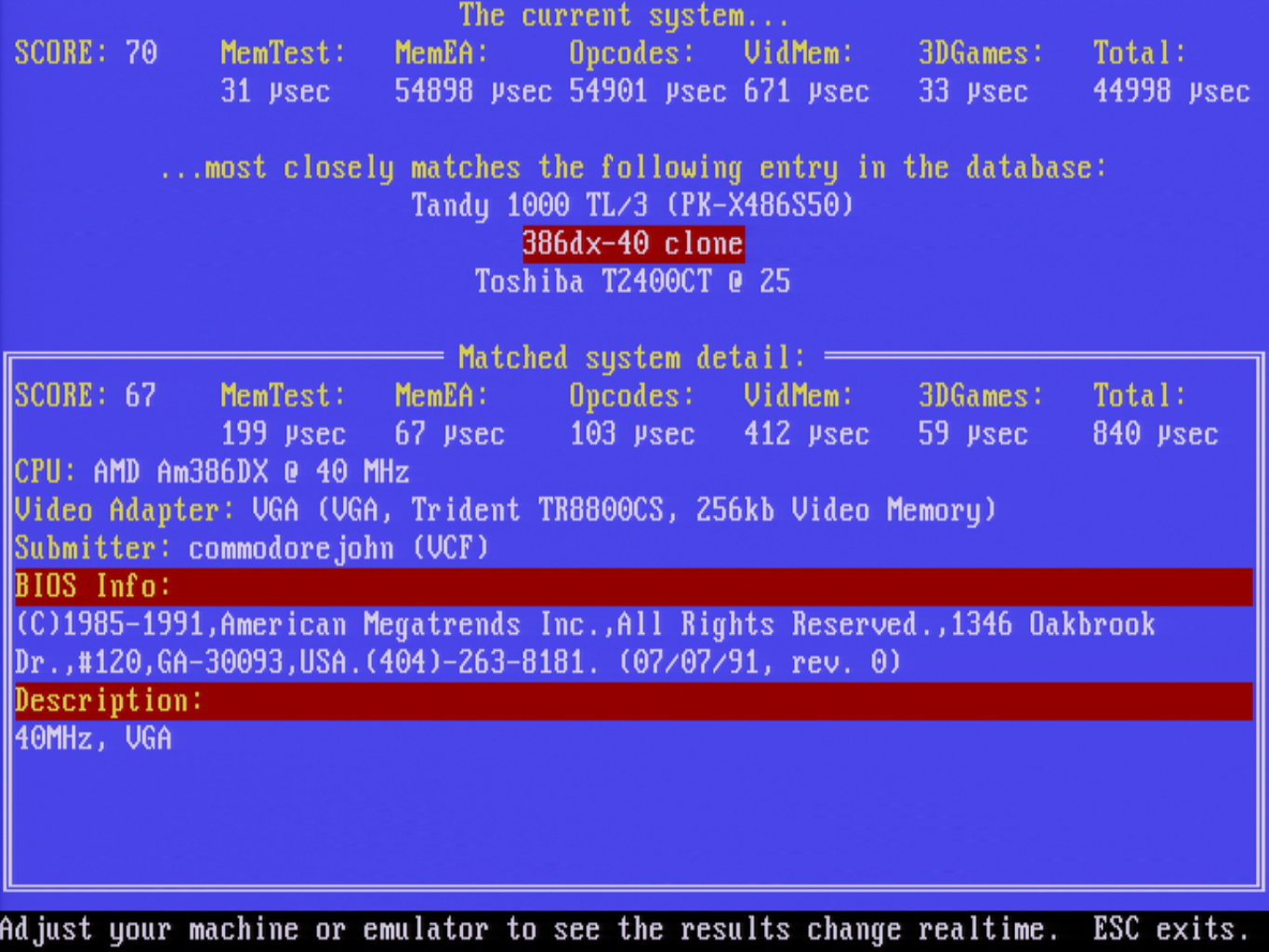Select the "Toshiba T2400CT @ 25" entry
Screen dimensions: 1269x952
click(x=632, y=281)
